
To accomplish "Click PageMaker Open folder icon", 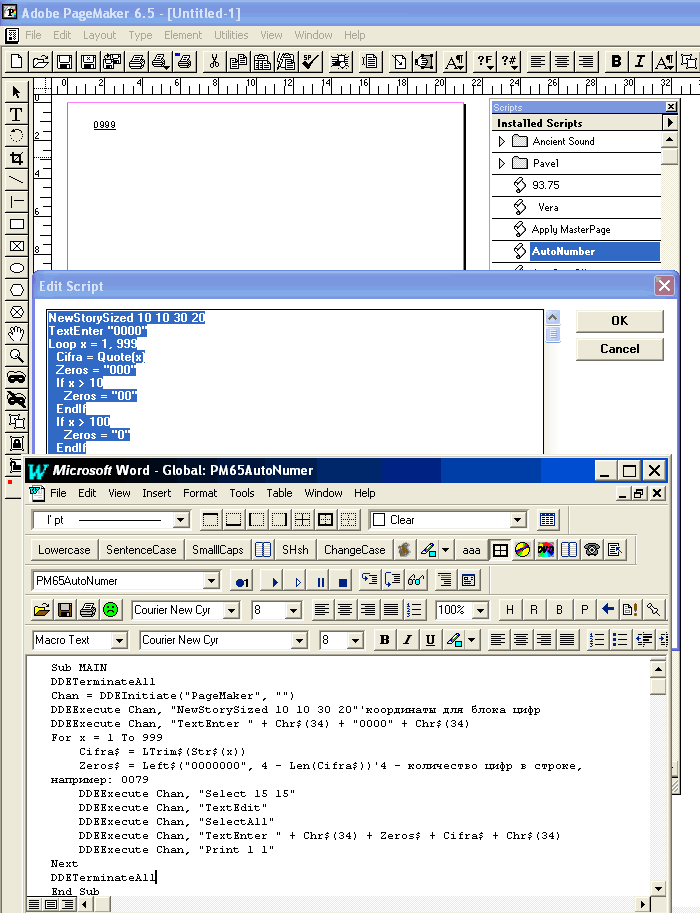I will click(x=40, y=61).
